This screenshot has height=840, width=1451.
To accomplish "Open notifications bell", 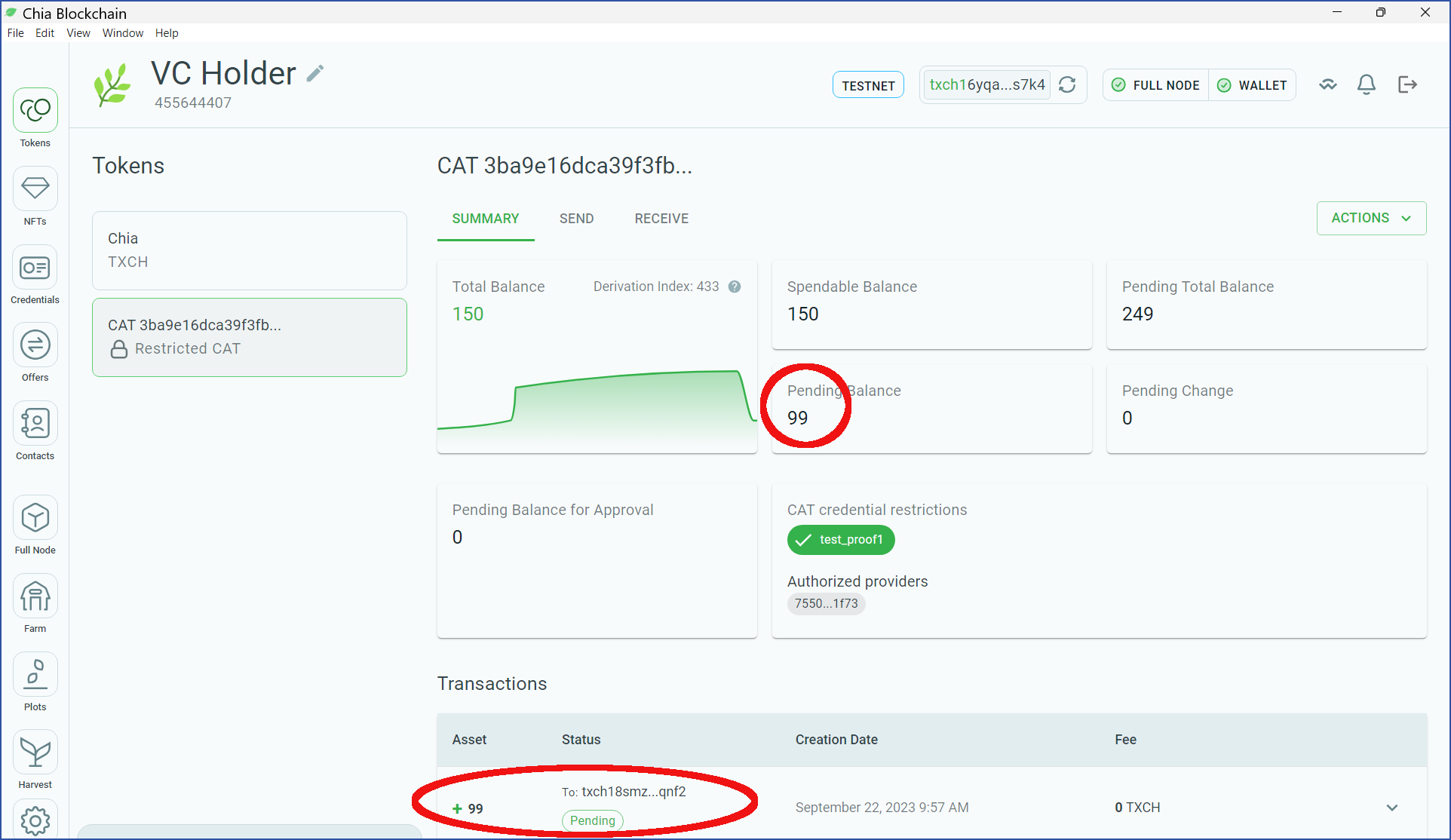I will 1367,84.
